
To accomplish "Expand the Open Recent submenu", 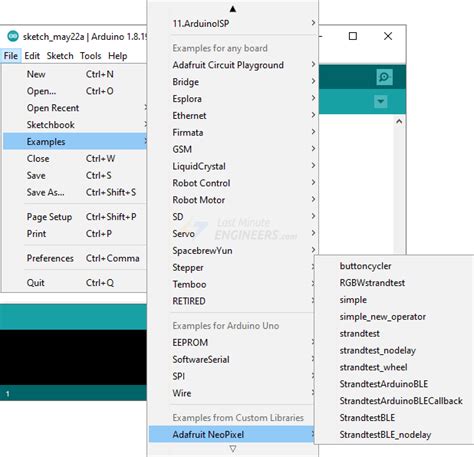I will [75, 108].
